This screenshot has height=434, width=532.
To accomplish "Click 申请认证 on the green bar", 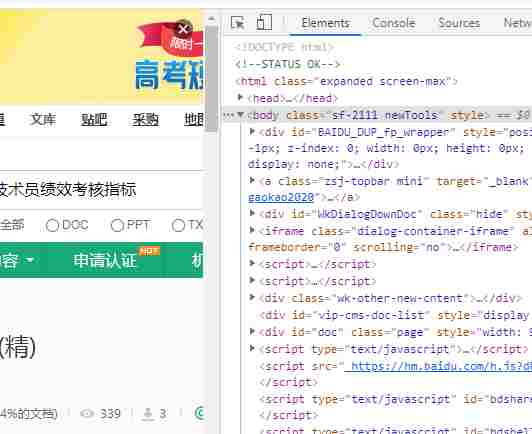I will (105, 261).
